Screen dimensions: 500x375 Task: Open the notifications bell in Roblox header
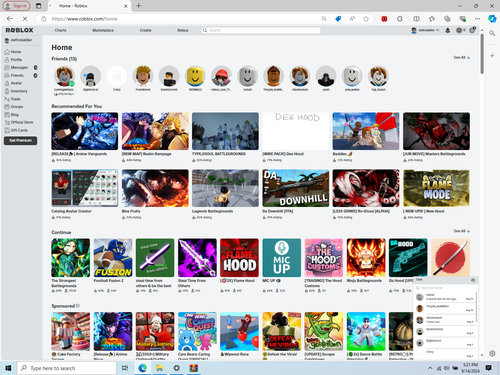(x=448, y=30)
